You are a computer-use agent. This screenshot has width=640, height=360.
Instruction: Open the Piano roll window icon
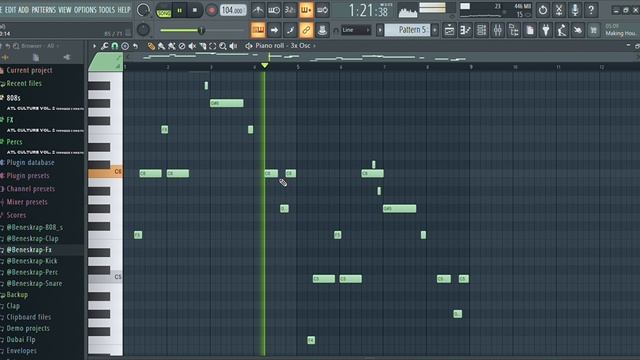(465, 30)
